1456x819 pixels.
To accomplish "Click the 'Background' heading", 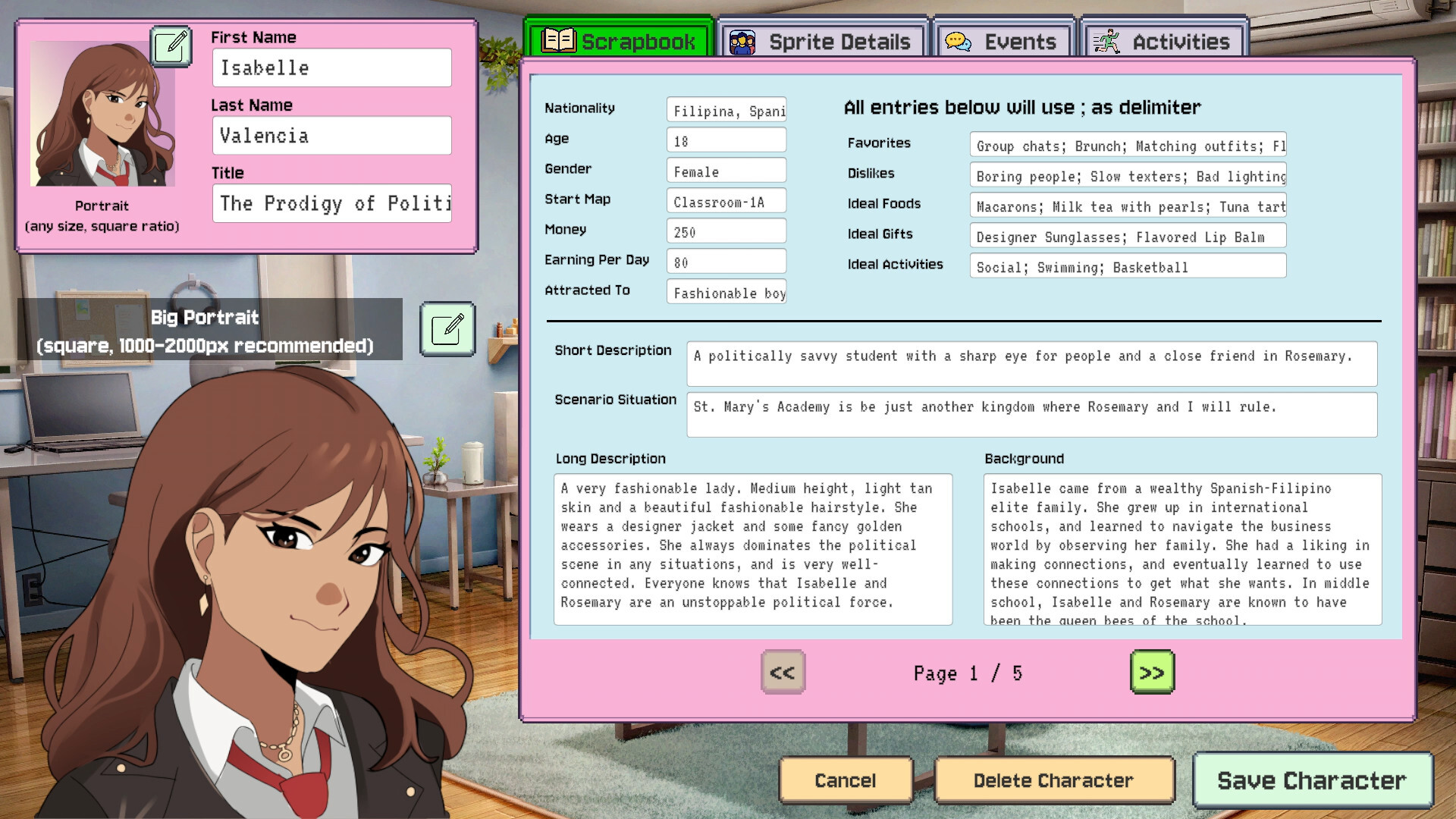I will [1024, 459].
